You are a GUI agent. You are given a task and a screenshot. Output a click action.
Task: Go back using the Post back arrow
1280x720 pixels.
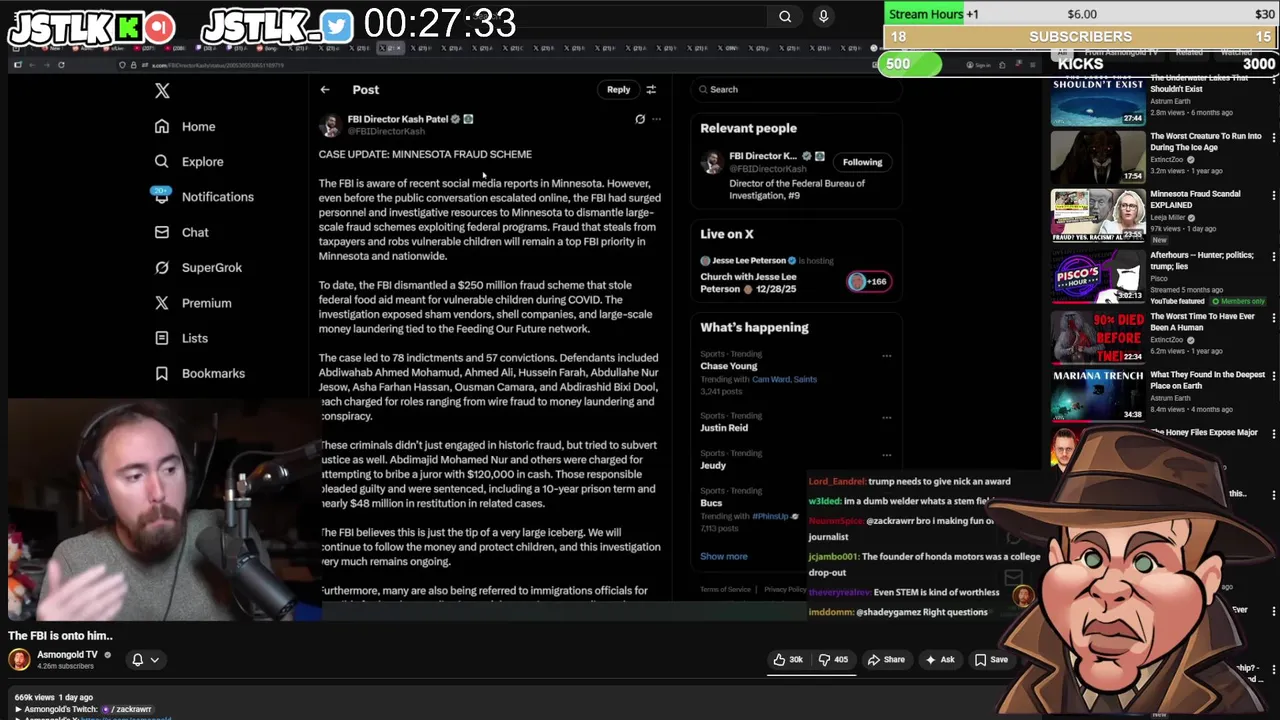325,90
